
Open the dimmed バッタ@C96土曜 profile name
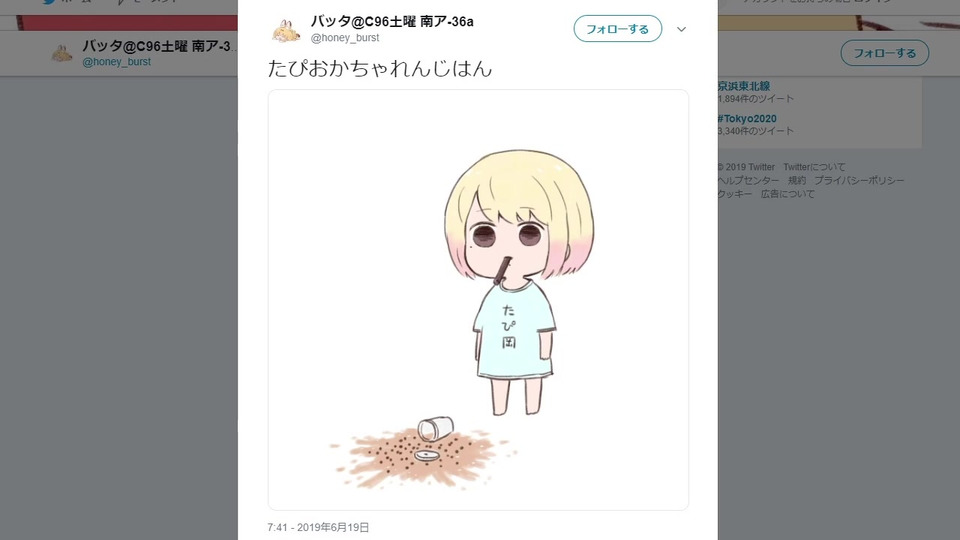coord(159,46)
